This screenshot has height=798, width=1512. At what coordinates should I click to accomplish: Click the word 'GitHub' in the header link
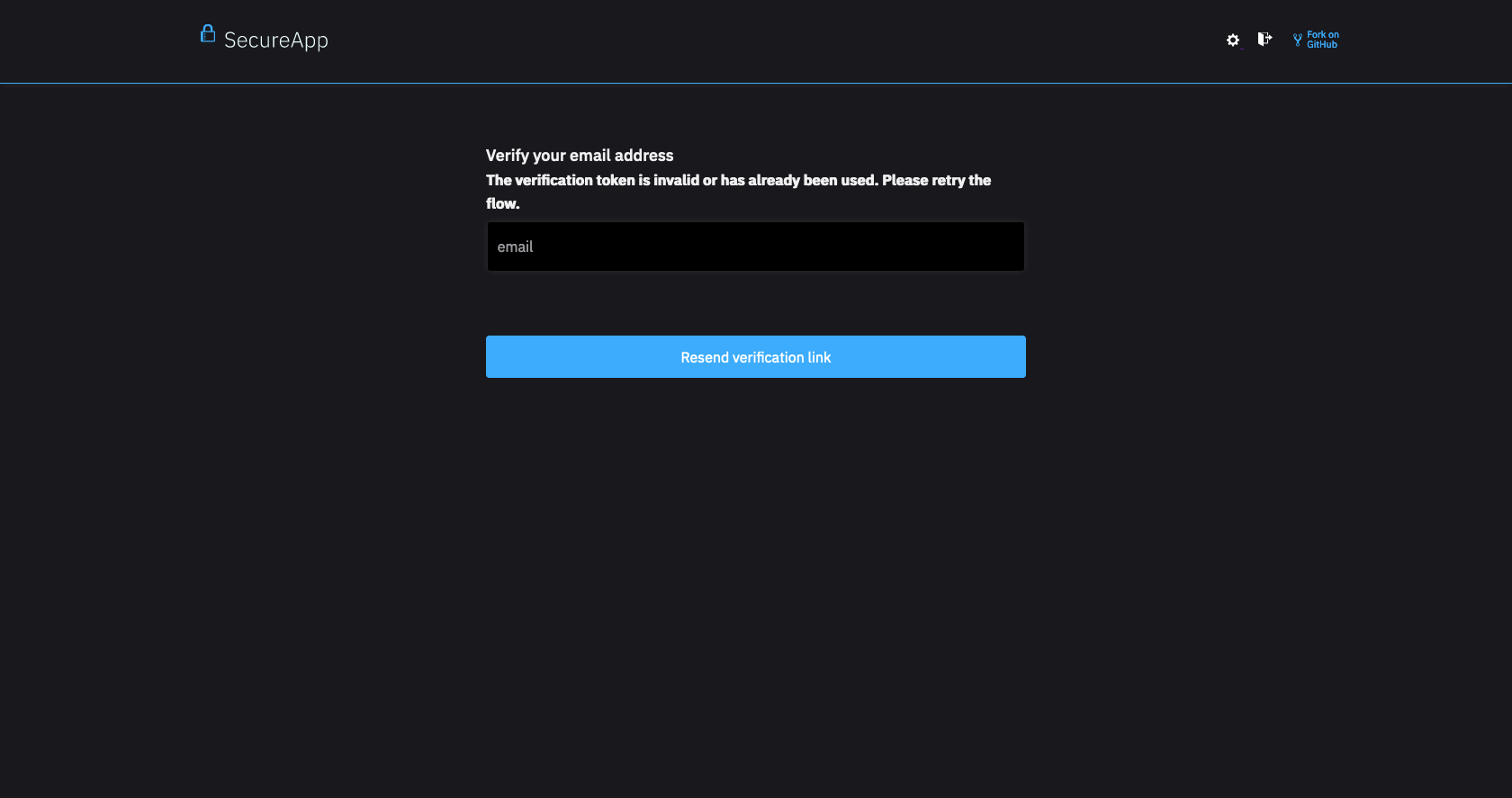point(1322,45)
